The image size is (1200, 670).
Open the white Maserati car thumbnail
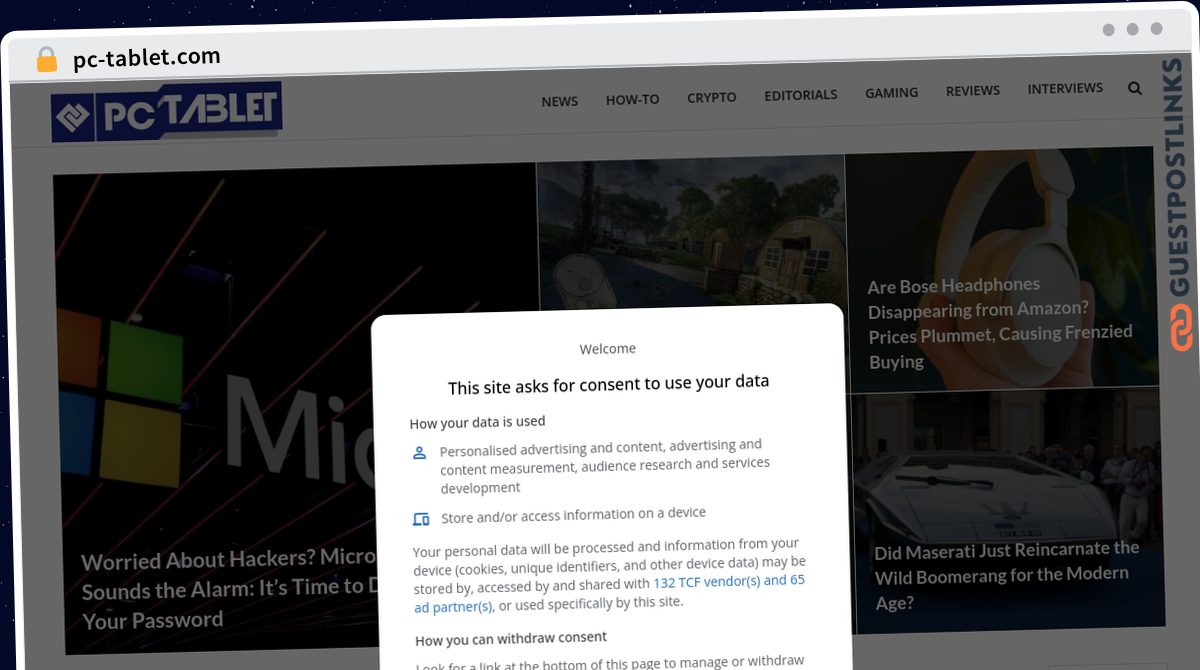tap(1006, 512)
